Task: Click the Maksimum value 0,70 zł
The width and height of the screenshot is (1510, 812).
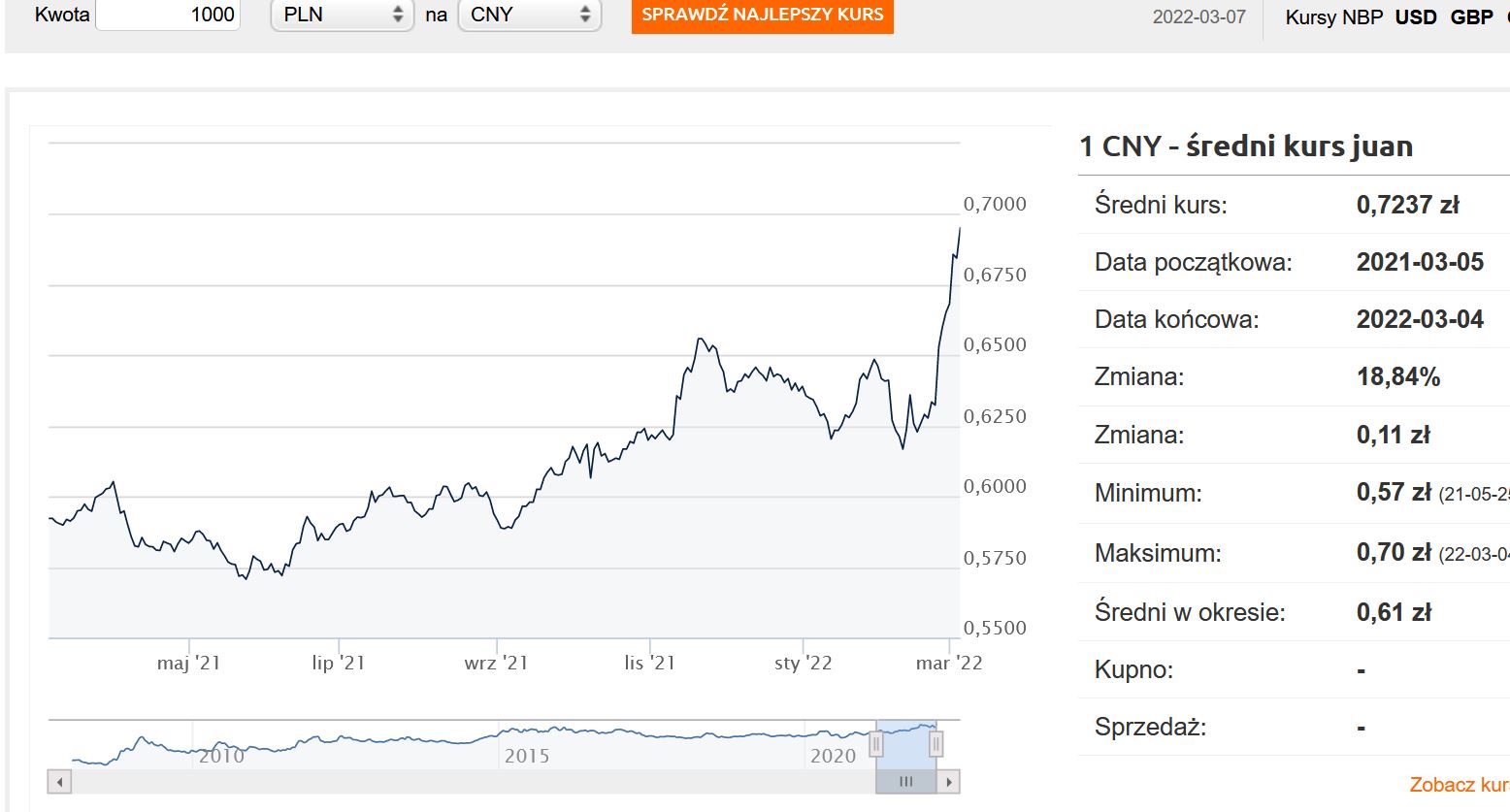Action: (x=1394, y=552)
